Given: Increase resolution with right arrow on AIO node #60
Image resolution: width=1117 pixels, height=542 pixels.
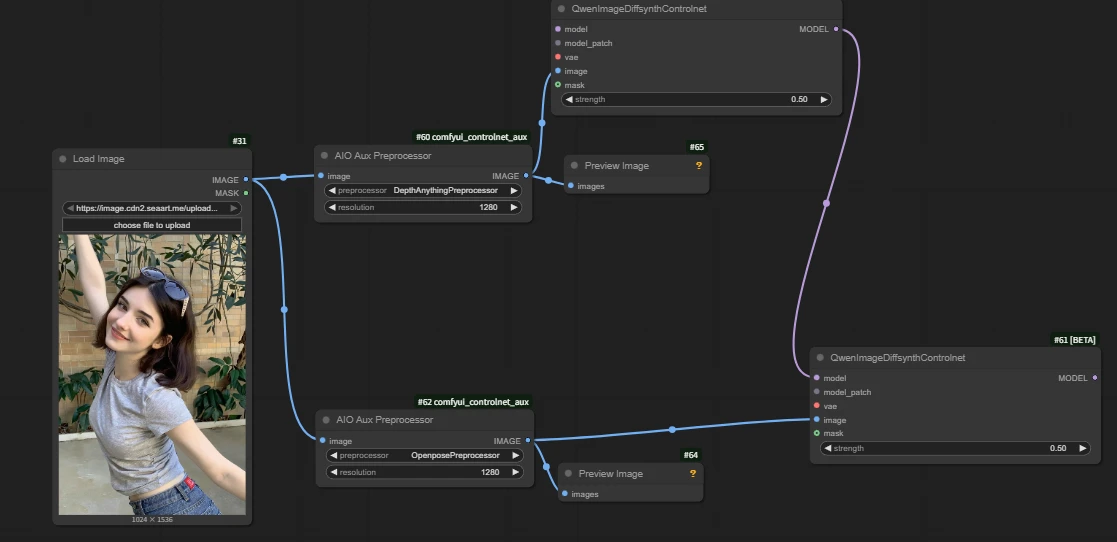Looking at the screenshot, I should click(x=514, y=207).
